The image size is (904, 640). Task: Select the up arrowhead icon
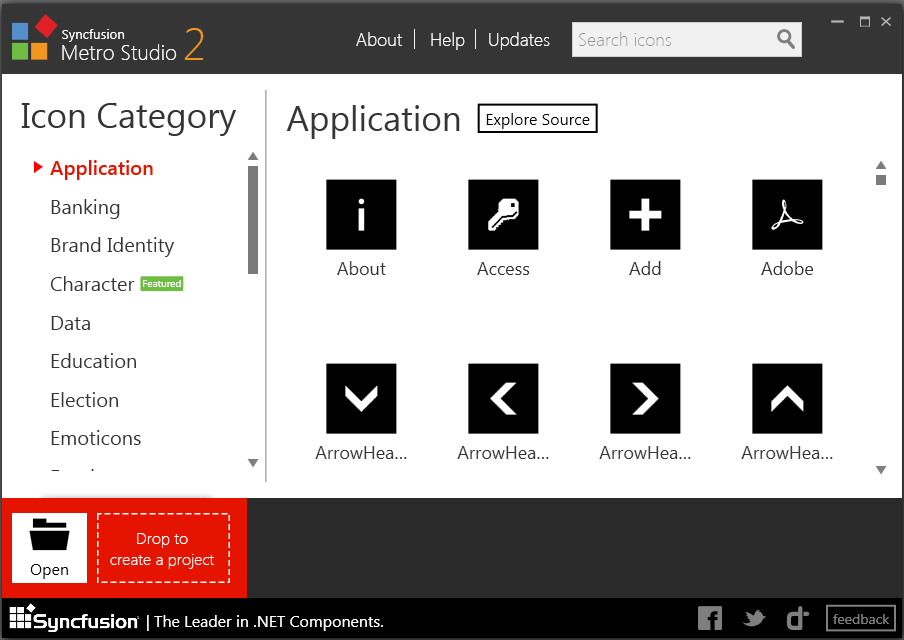(787, 398)
